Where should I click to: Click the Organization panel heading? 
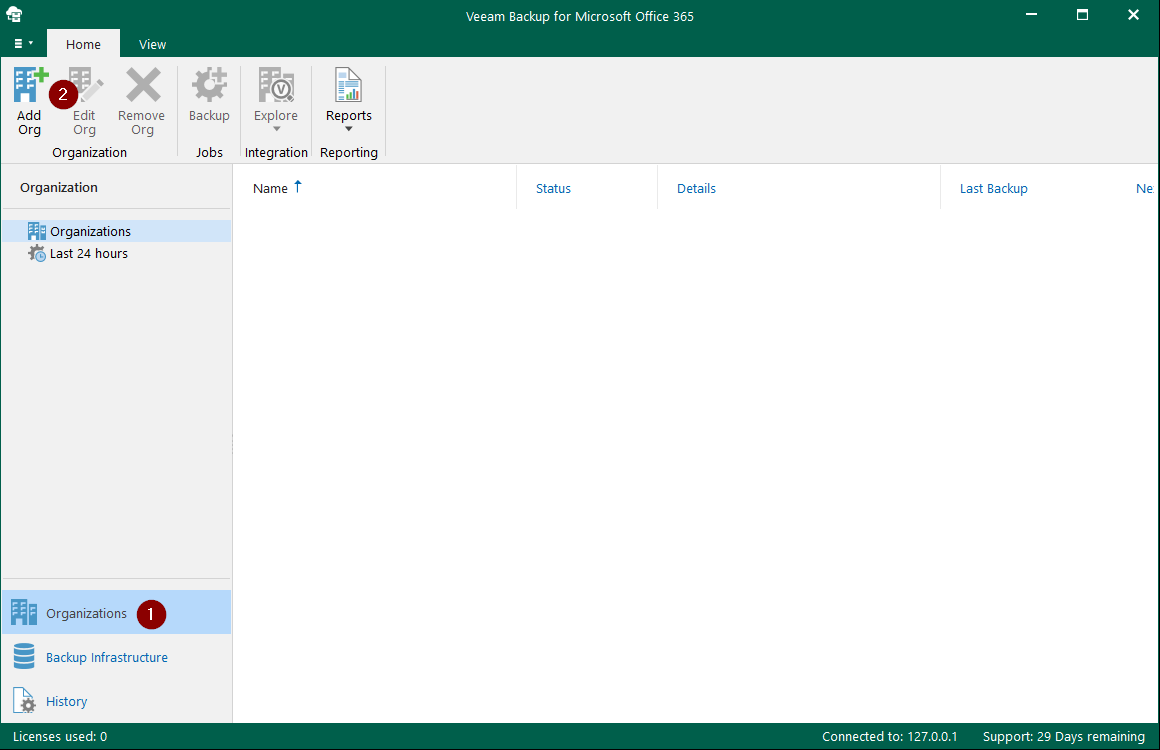[x=58, y=187]
